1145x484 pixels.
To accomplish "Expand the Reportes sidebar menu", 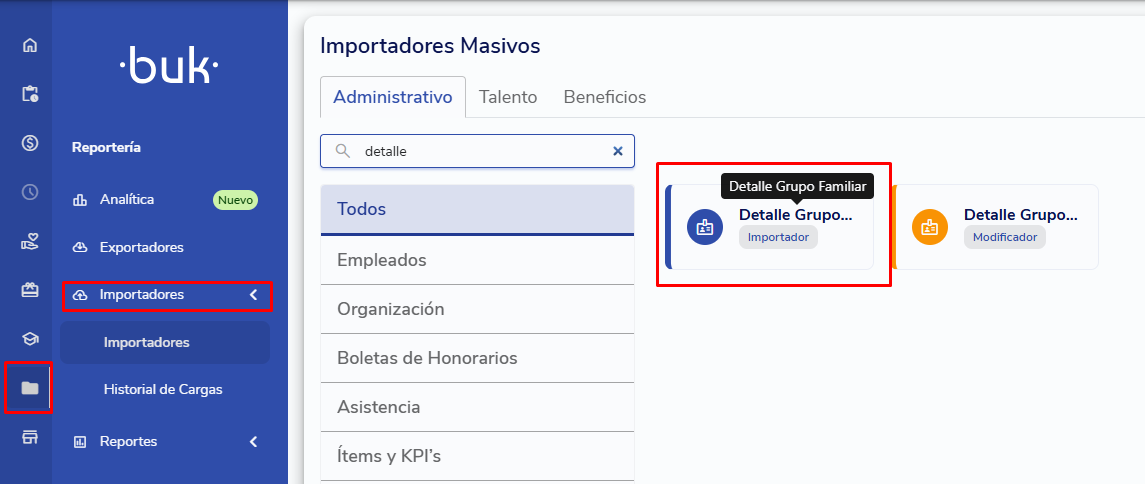I will click(253, 441).
